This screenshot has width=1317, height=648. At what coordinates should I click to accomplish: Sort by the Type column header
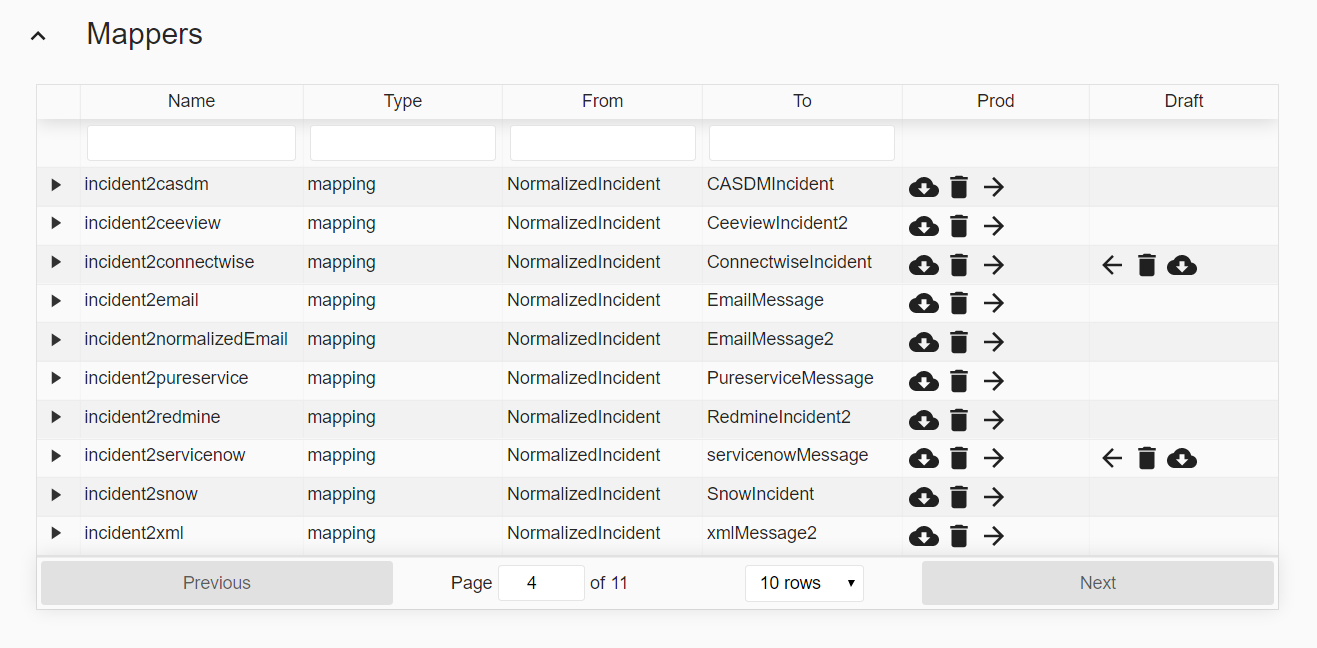coord(402,101)
